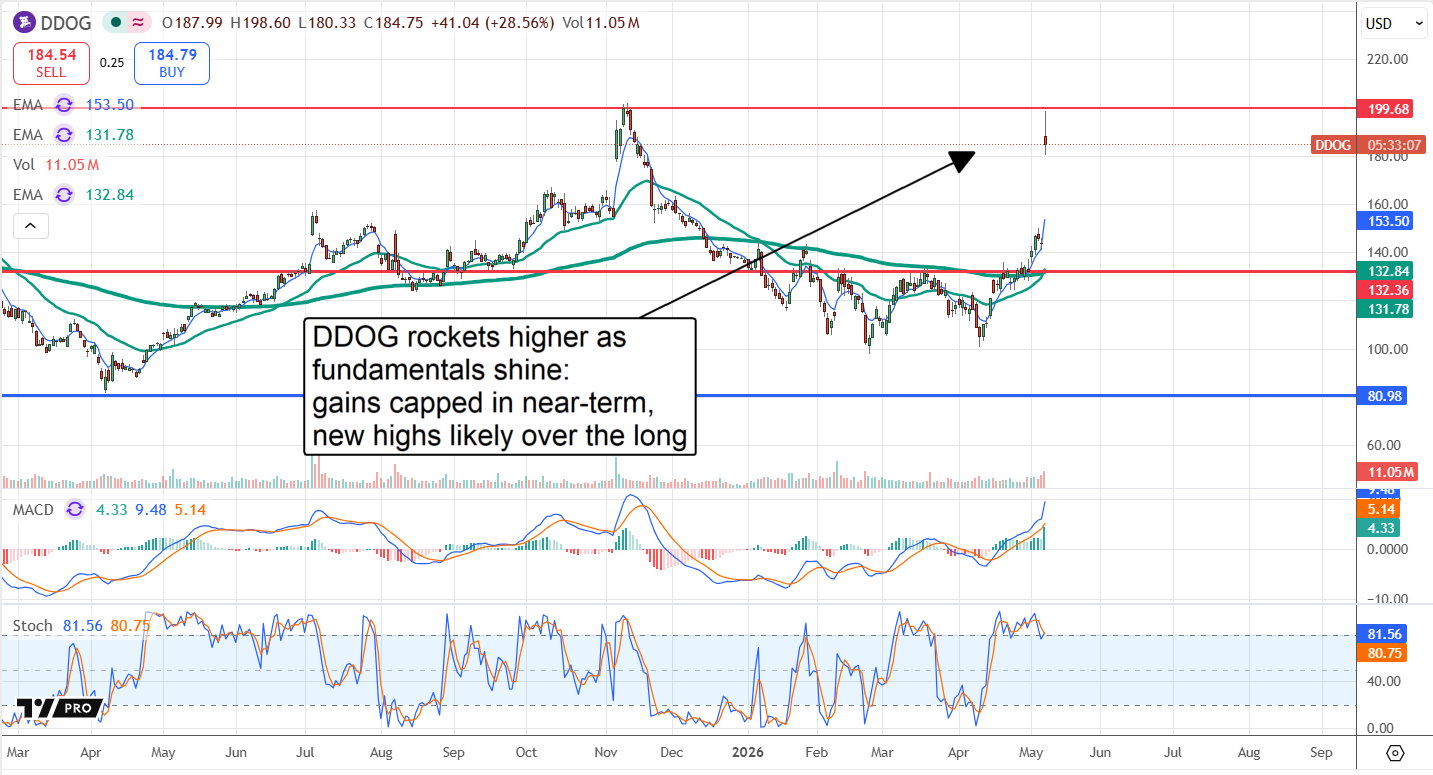Click the refresh icon beside EMA 131.78

(64, 135)
